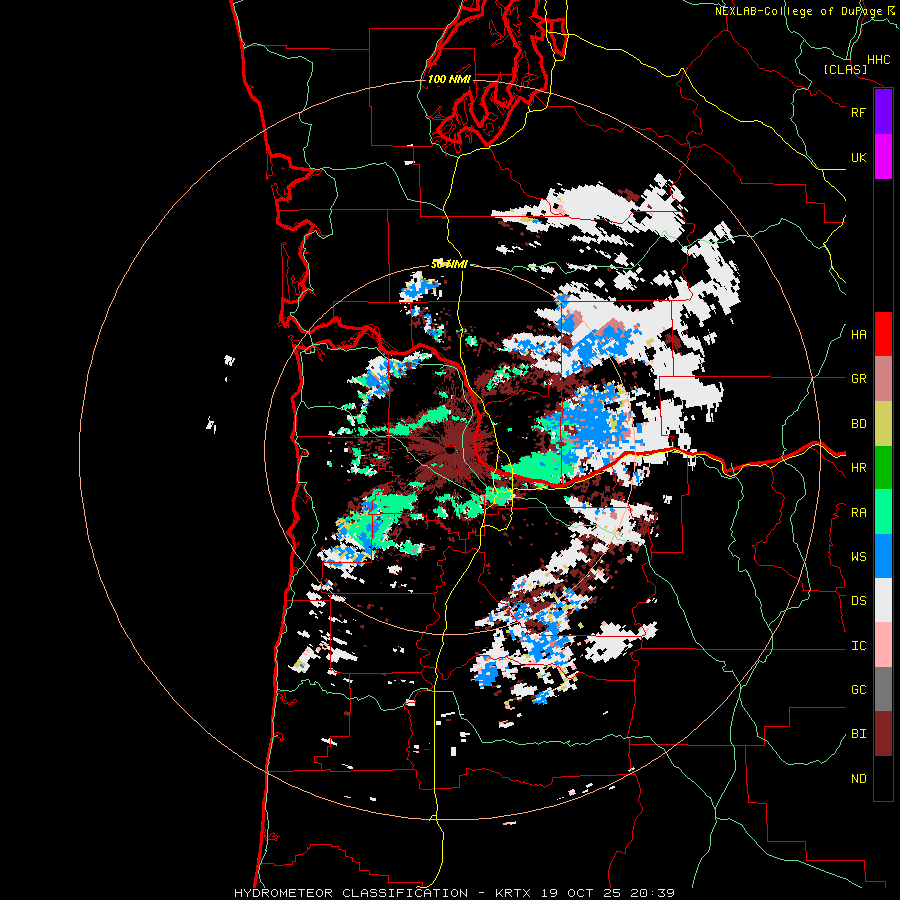The height and width of the screenshot is (900, 900).
Task: Click the UK legend label
Action: 858,157
